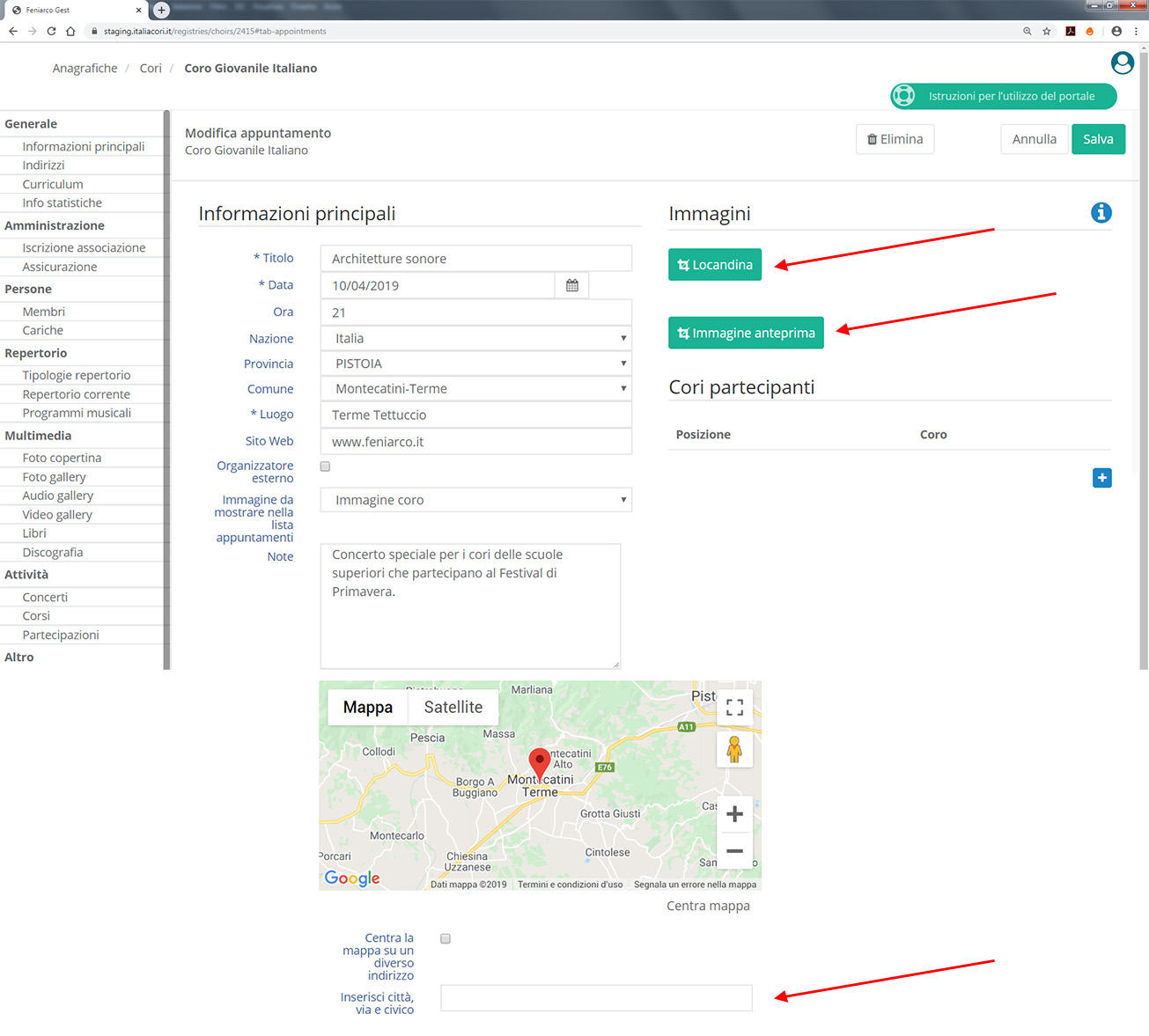This screenshot has height=1036, width=1149.
Task: Open the calendar date picker icon
Action: (572, 285)
